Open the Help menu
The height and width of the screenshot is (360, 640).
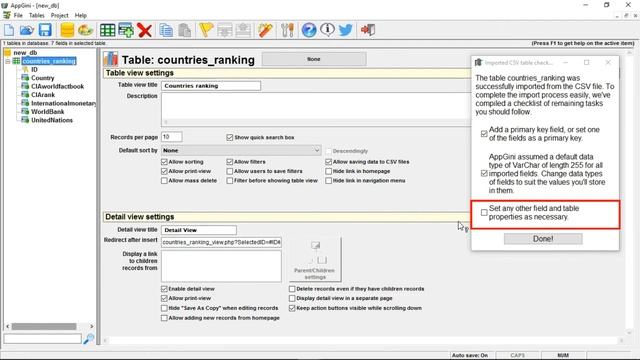point(81,15)
